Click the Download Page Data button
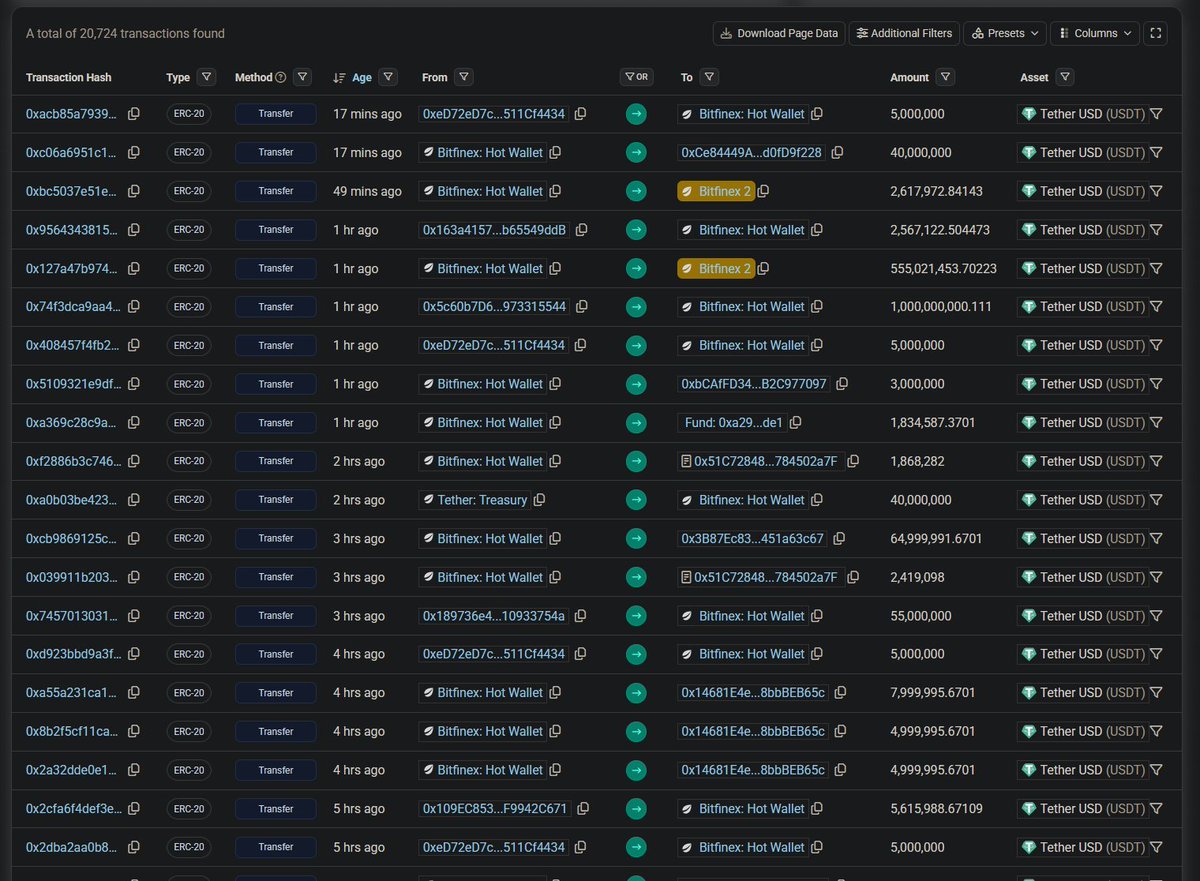 coord(778,33)
